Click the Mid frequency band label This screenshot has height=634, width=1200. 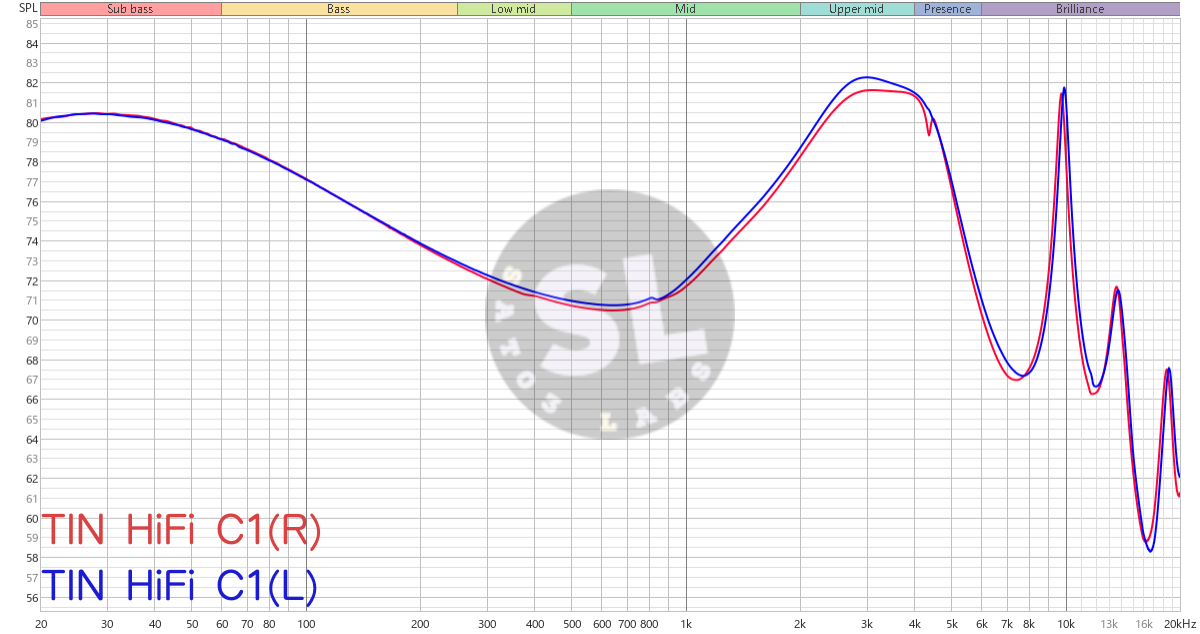pyautogui.click(x=685, y=9)
